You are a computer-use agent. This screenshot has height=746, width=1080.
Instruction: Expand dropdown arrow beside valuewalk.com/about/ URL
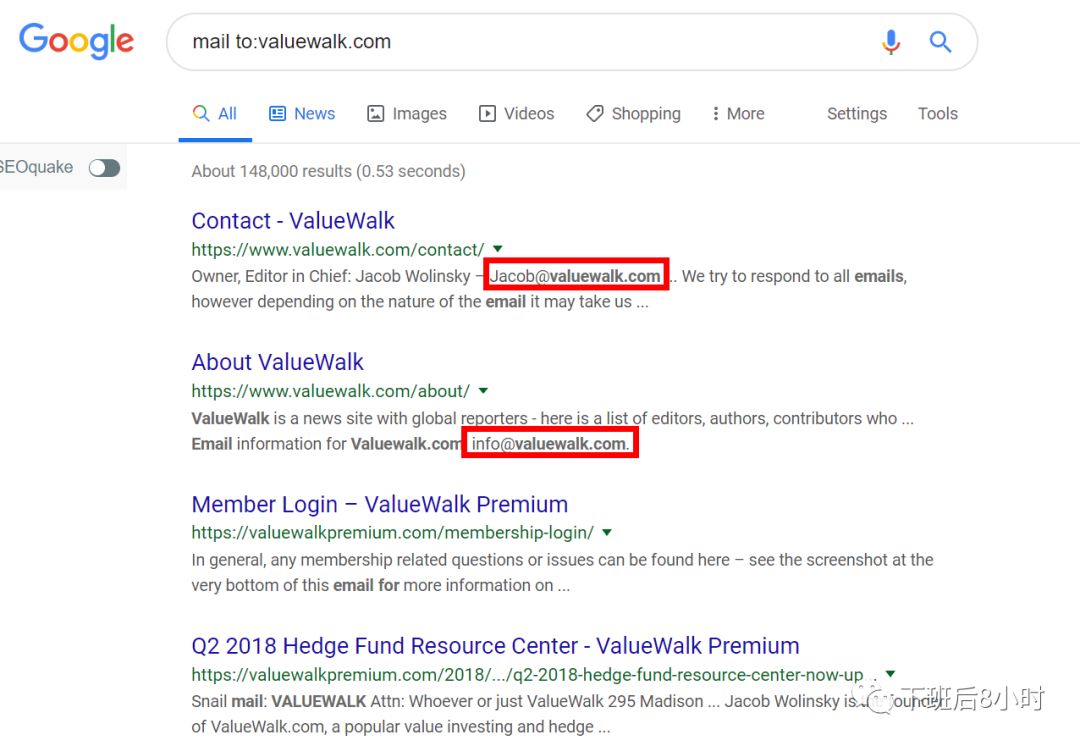coord(484,391)
